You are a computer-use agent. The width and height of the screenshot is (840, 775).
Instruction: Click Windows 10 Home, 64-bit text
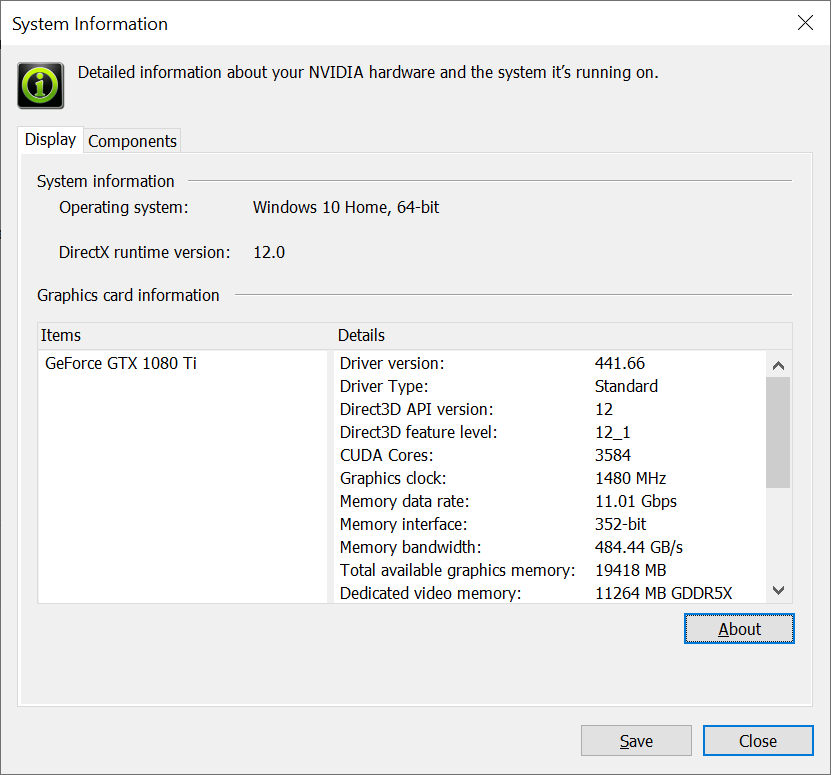click(x=346, y=207)
